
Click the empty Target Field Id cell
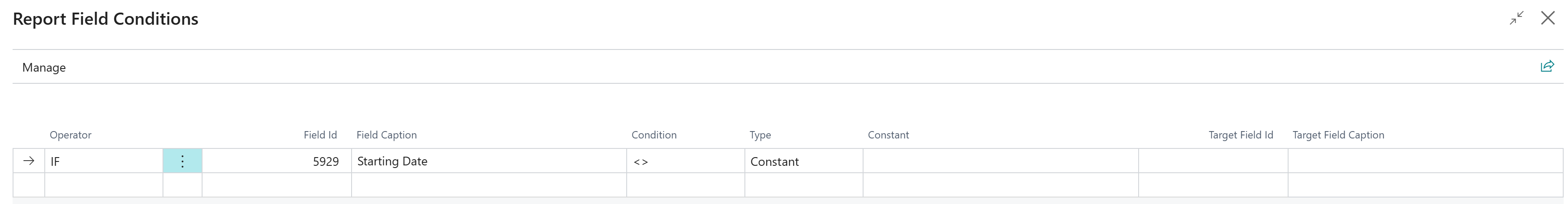tap(1213, 161)
